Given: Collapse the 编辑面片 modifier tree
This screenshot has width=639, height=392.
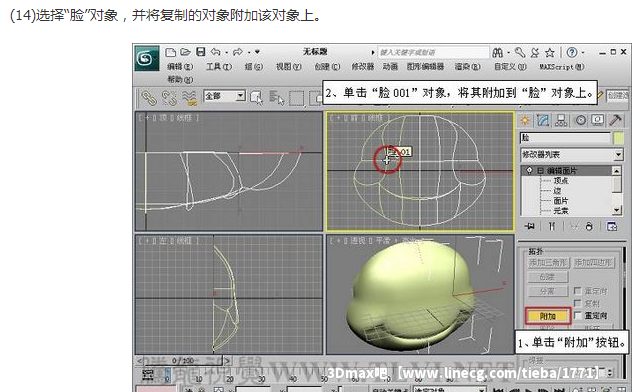Looking at the screenshot, I should (x=540, y=171).
